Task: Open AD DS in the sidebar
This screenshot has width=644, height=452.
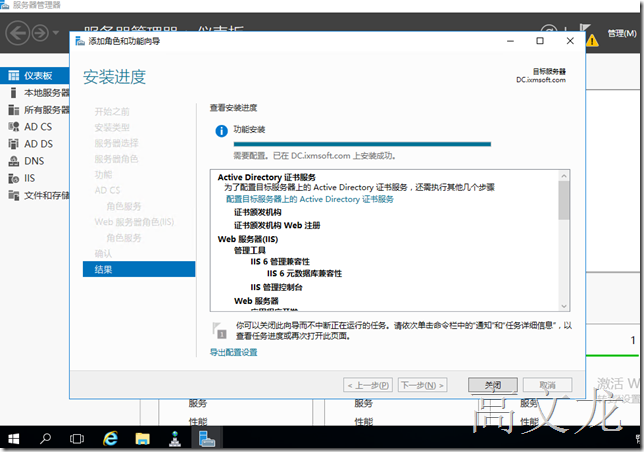Action: pyautogui.click(x=38, y=144)
